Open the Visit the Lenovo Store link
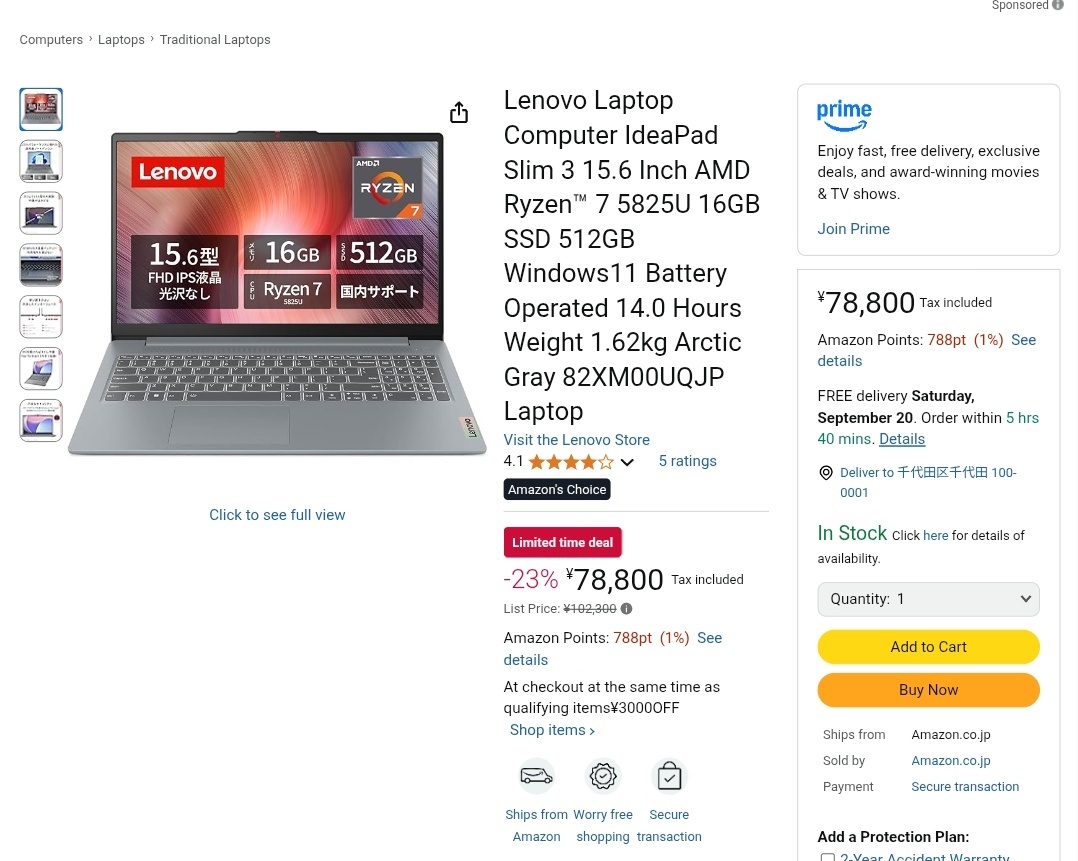This screenshot has height=861, width=1078. [576, 440]
